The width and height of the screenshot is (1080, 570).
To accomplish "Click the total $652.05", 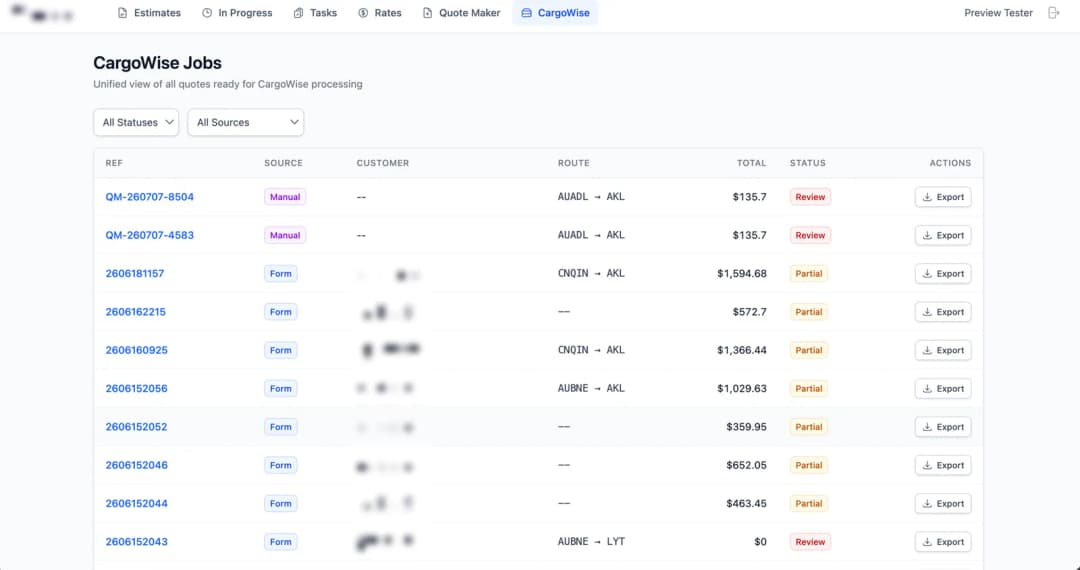I will (746, 465).
